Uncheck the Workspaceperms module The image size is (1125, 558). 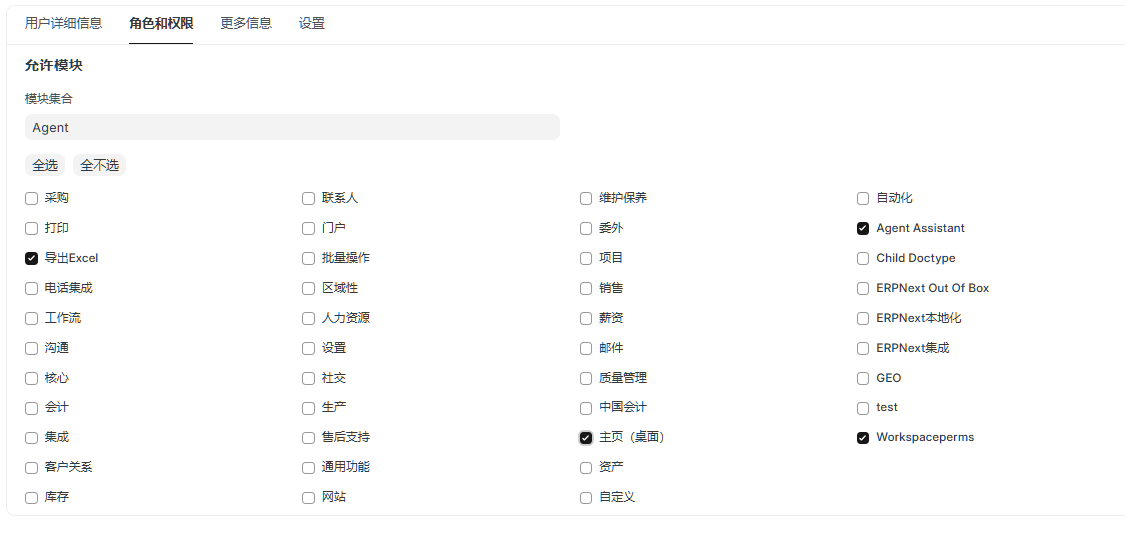863,438
